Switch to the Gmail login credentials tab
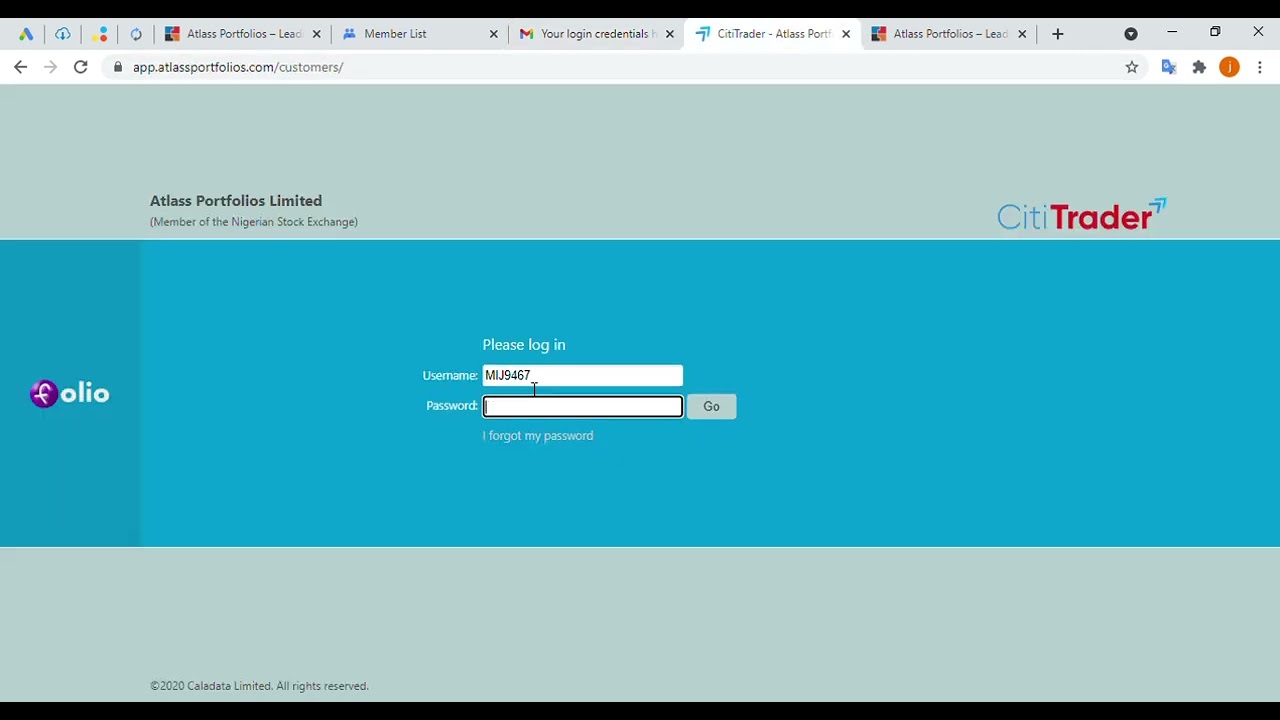This screenshot has height=720, width=1280. click(597, 34)
